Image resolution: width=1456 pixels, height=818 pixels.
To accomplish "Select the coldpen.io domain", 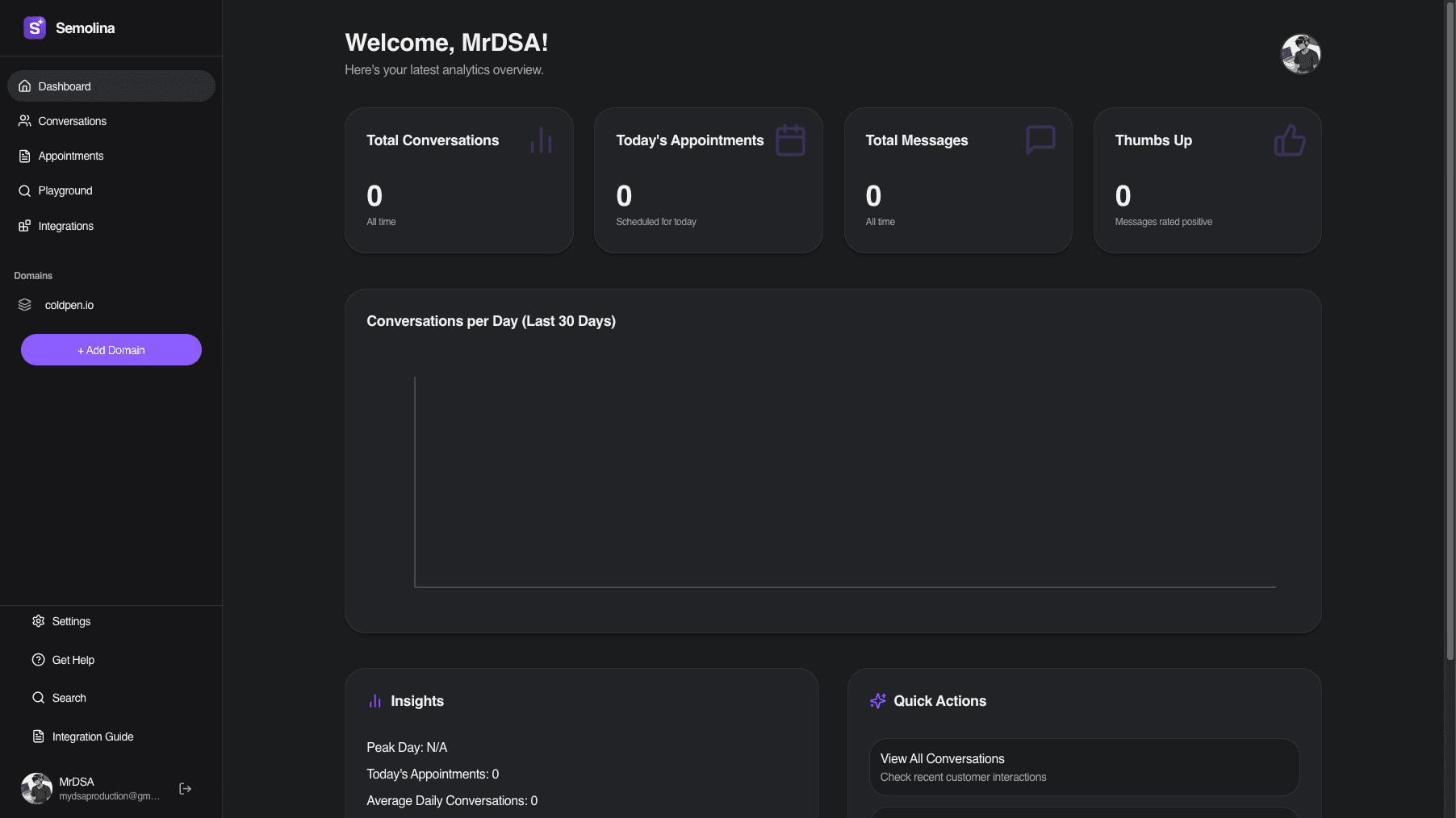I will [69, 305].
